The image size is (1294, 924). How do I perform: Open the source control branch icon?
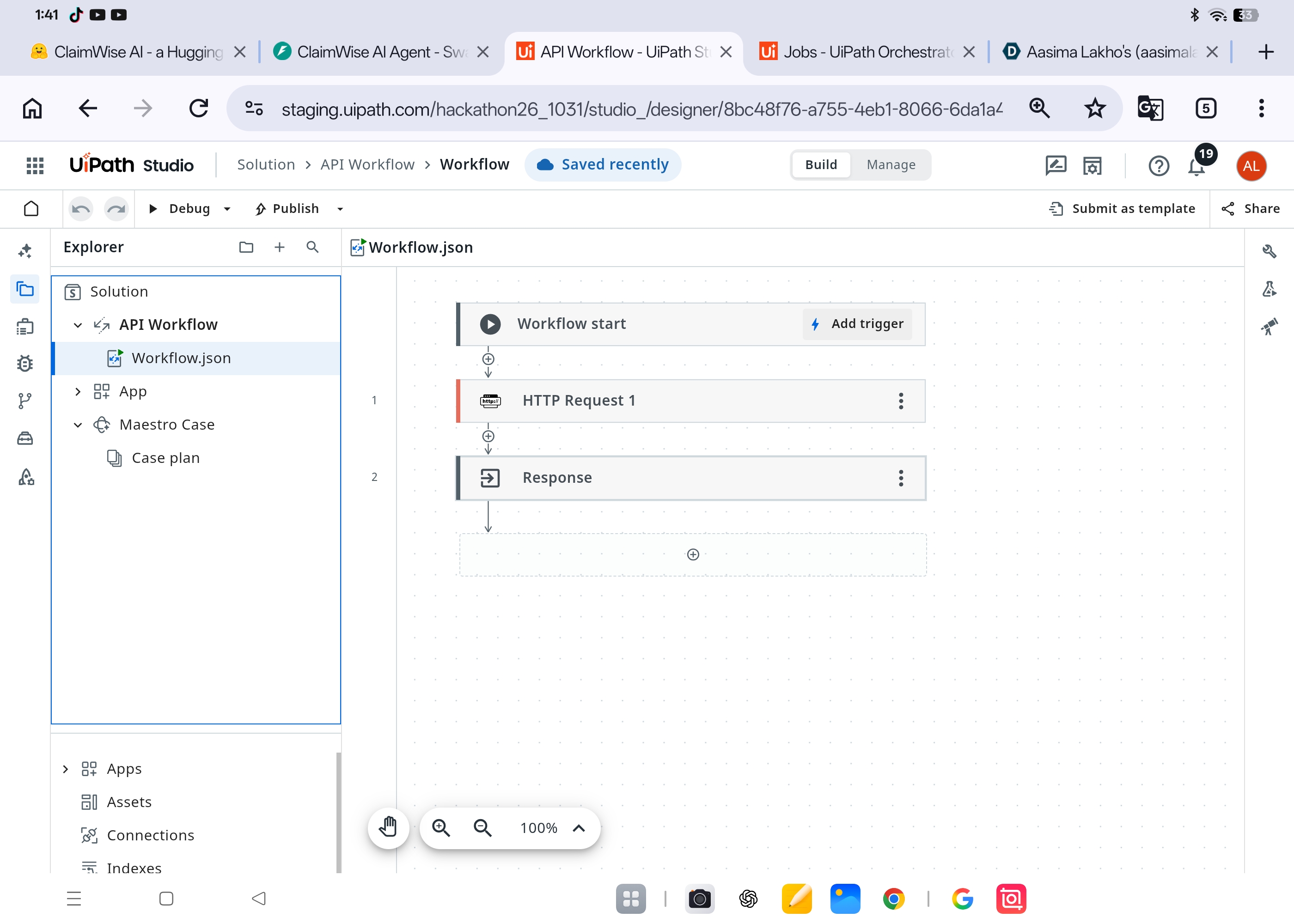pos(25,401)
